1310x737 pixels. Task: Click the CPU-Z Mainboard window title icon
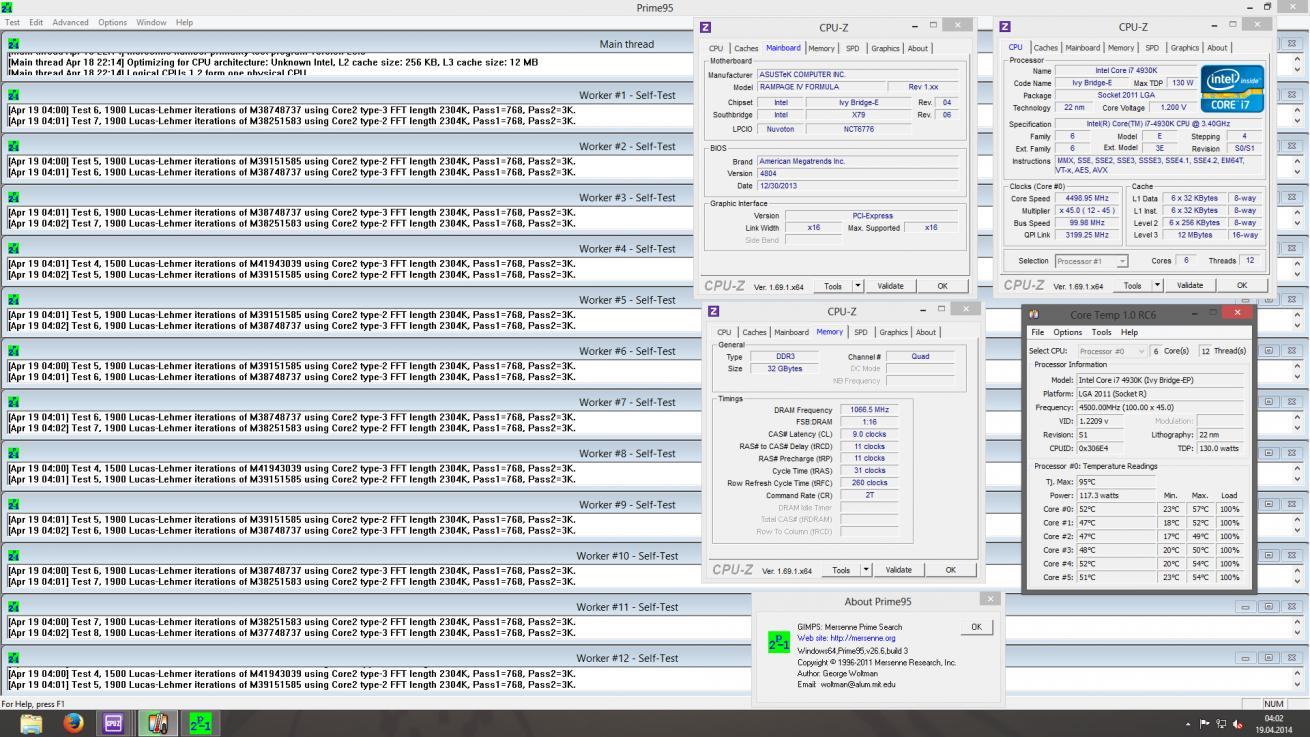pos(706,27)
